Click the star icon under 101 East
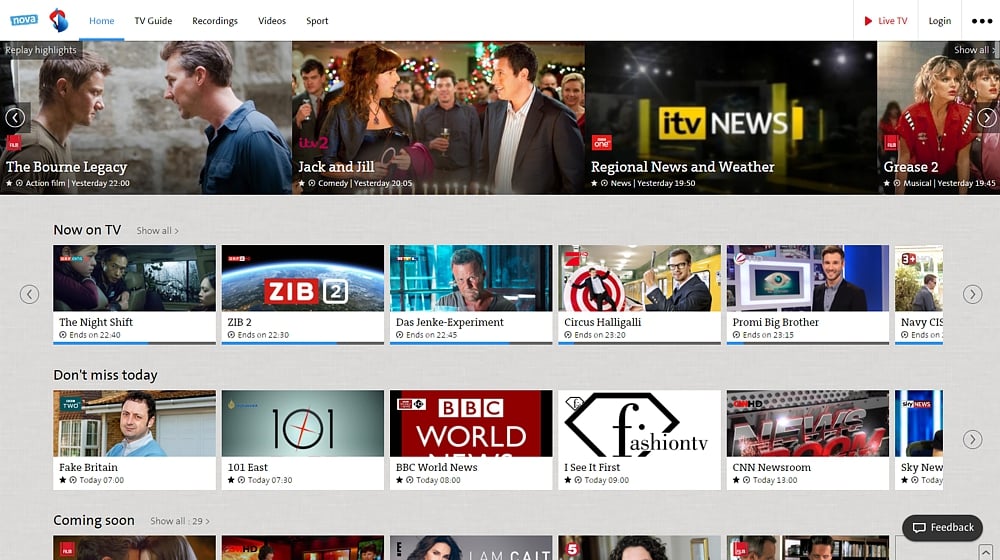 [231, 480]
